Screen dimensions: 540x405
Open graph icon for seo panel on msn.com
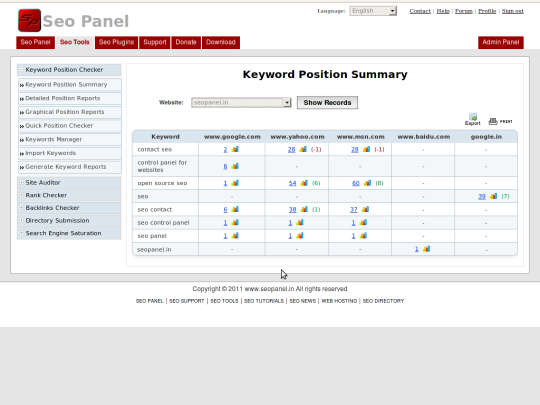pyautogui.click(x=363, y=236)
